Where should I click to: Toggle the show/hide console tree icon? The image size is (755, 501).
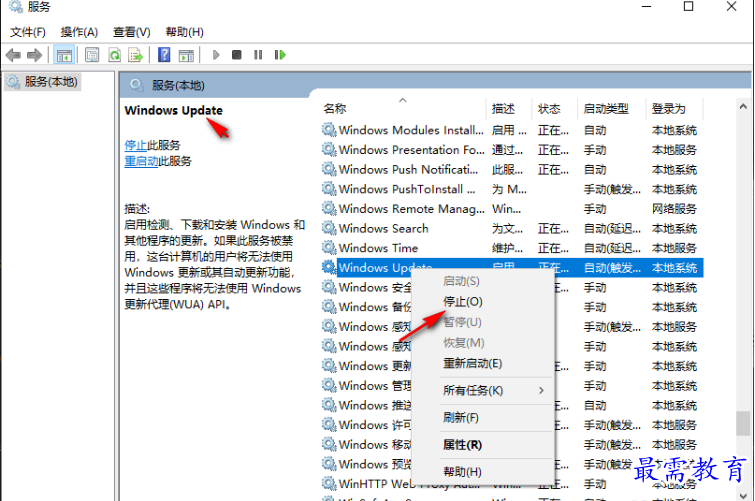(x=64, y=55)
